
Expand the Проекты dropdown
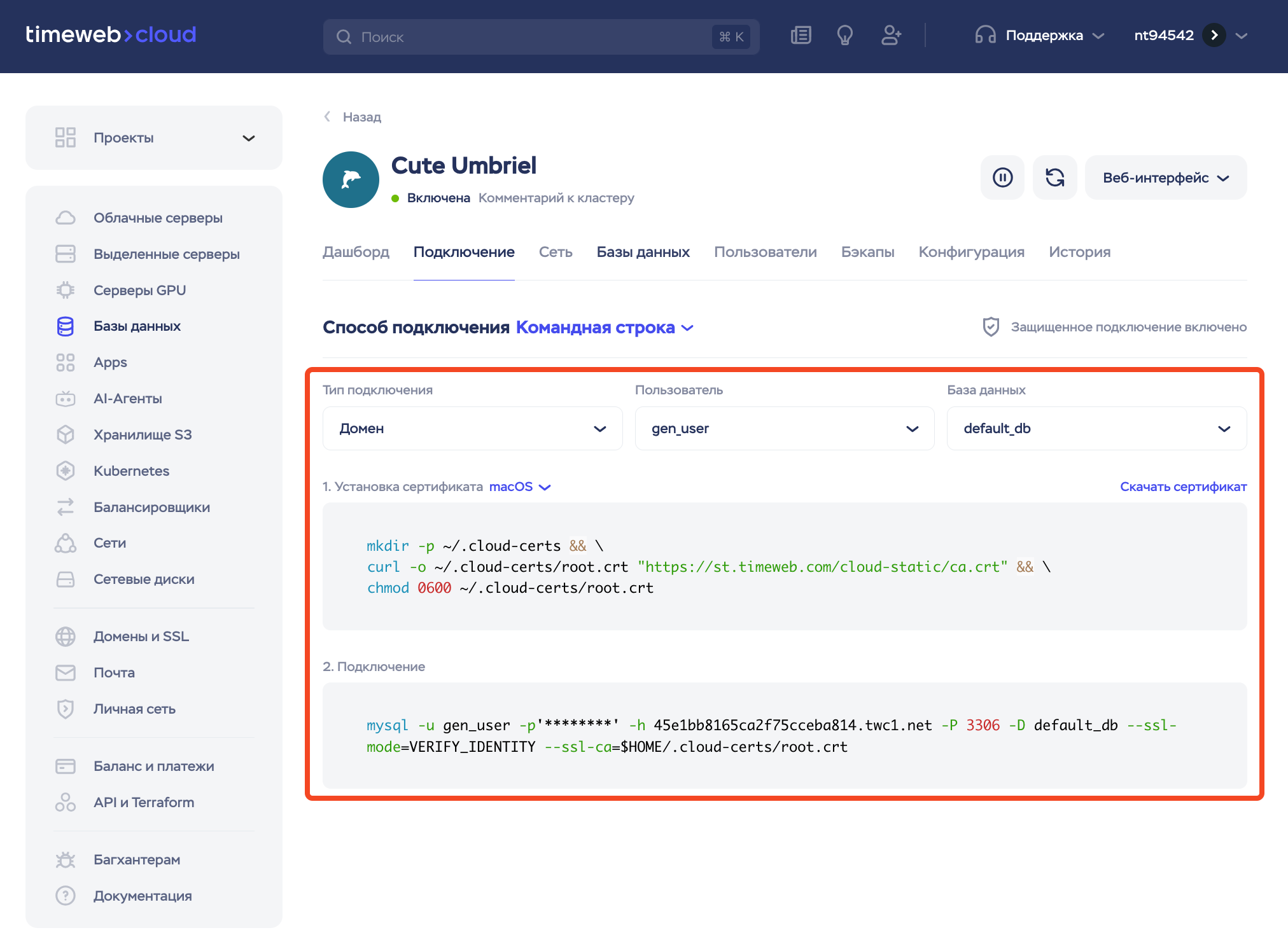click(x=154, y=137)
